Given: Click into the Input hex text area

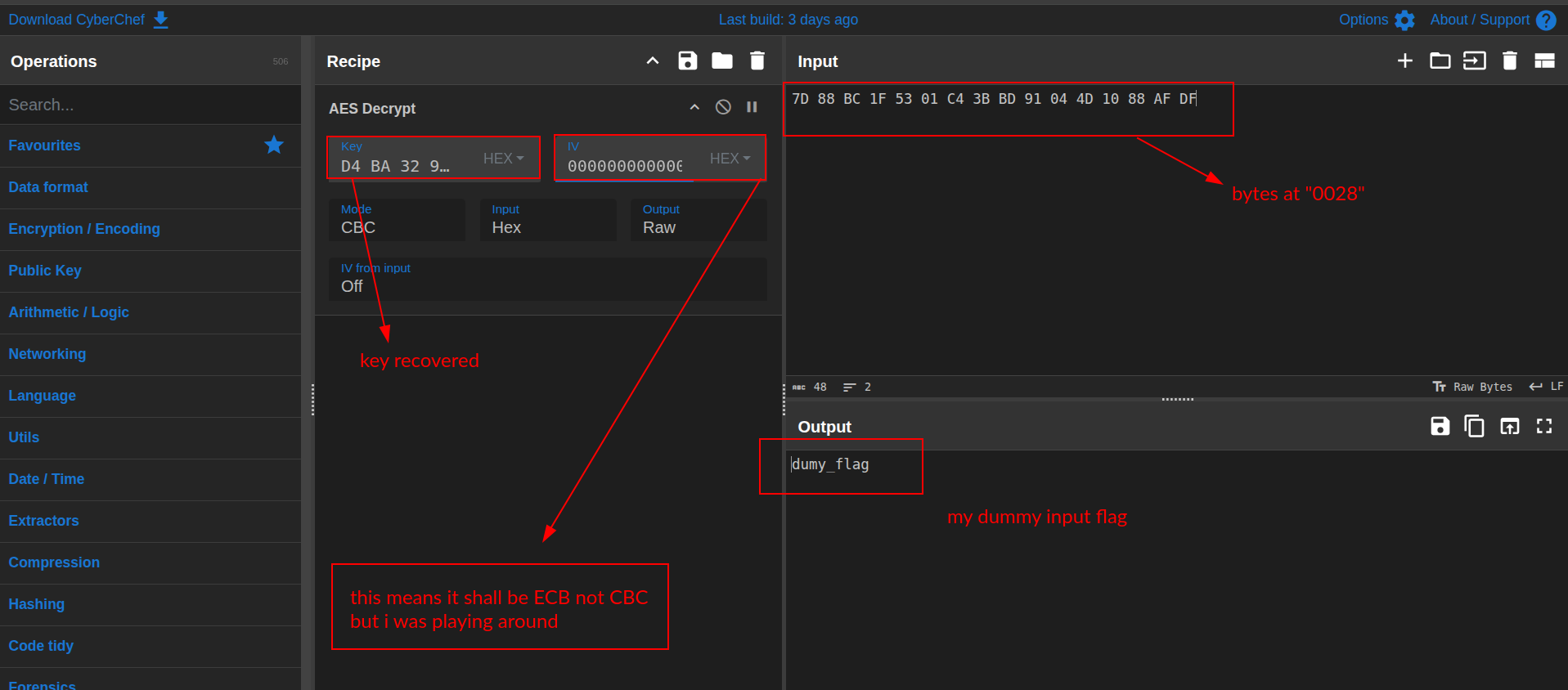Looking at the screenshot, I should [1176, 229].
